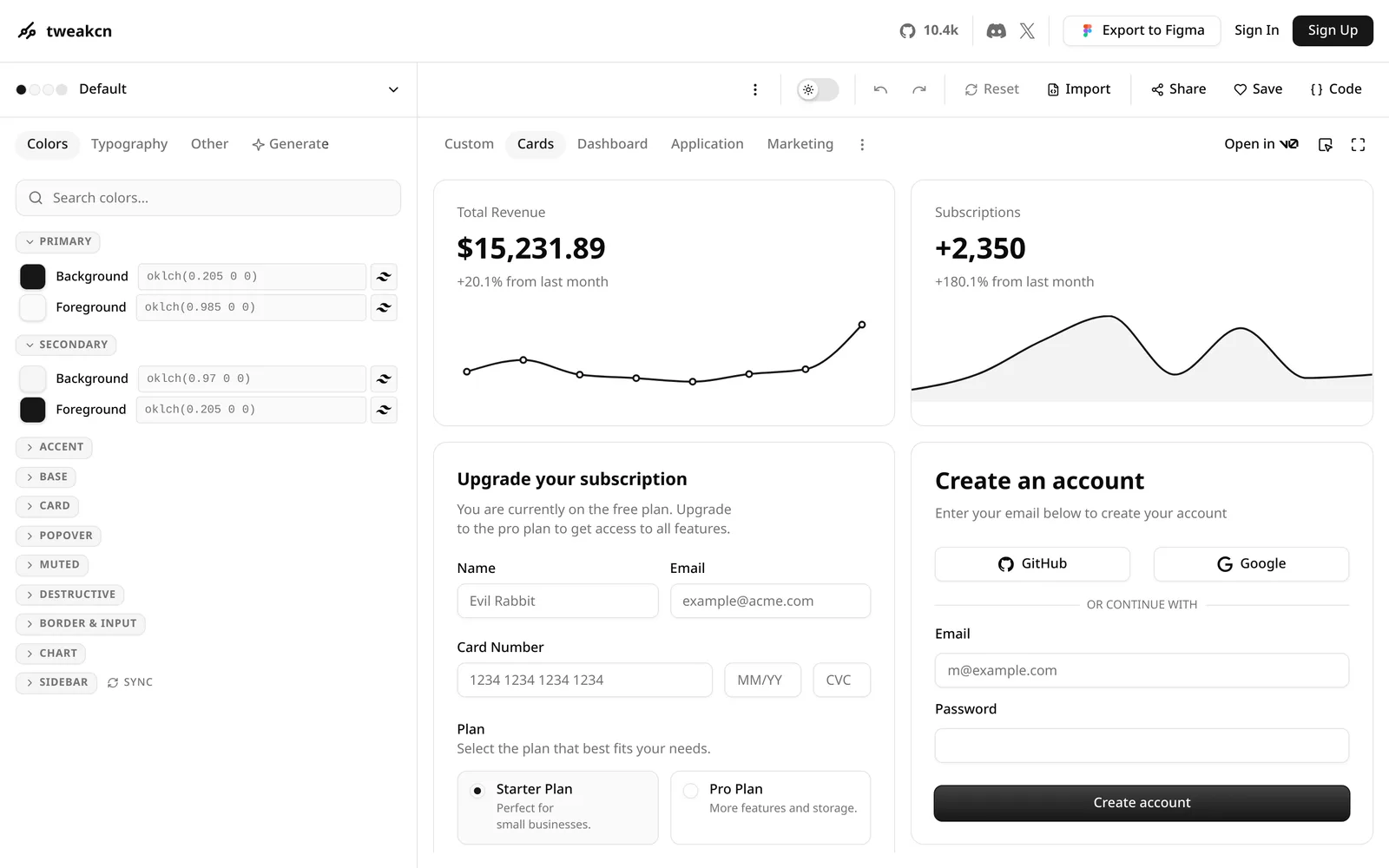Open the Marketing preview tab
Viewport: 1389px width, 868px height.
pos(800,144)
